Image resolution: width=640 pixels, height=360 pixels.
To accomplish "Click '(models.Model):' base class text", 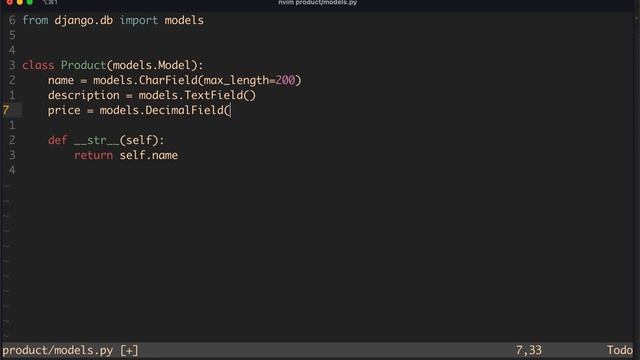I will [x=155, y=65].
